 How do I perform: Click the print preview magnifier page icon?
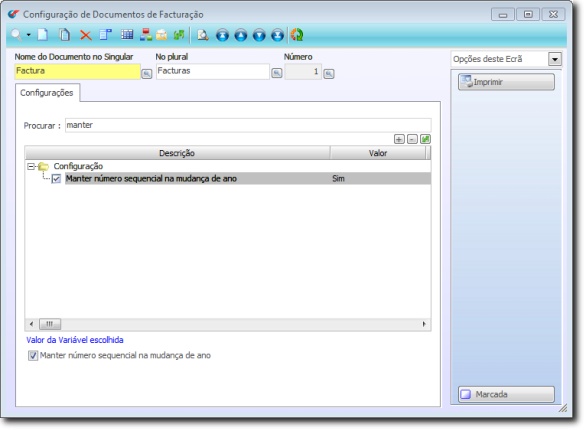203,35
